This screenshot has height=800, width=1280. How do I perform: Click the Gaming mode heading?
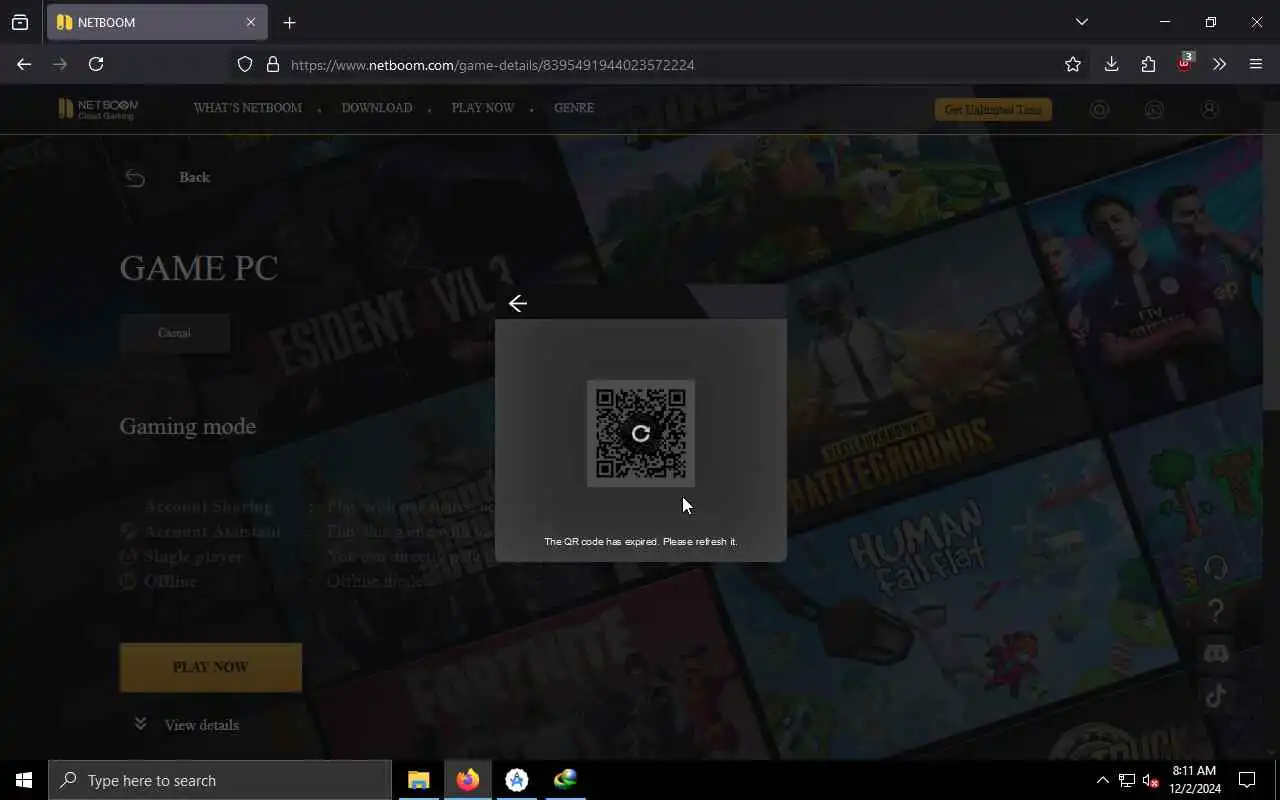[x=187, y=426]
